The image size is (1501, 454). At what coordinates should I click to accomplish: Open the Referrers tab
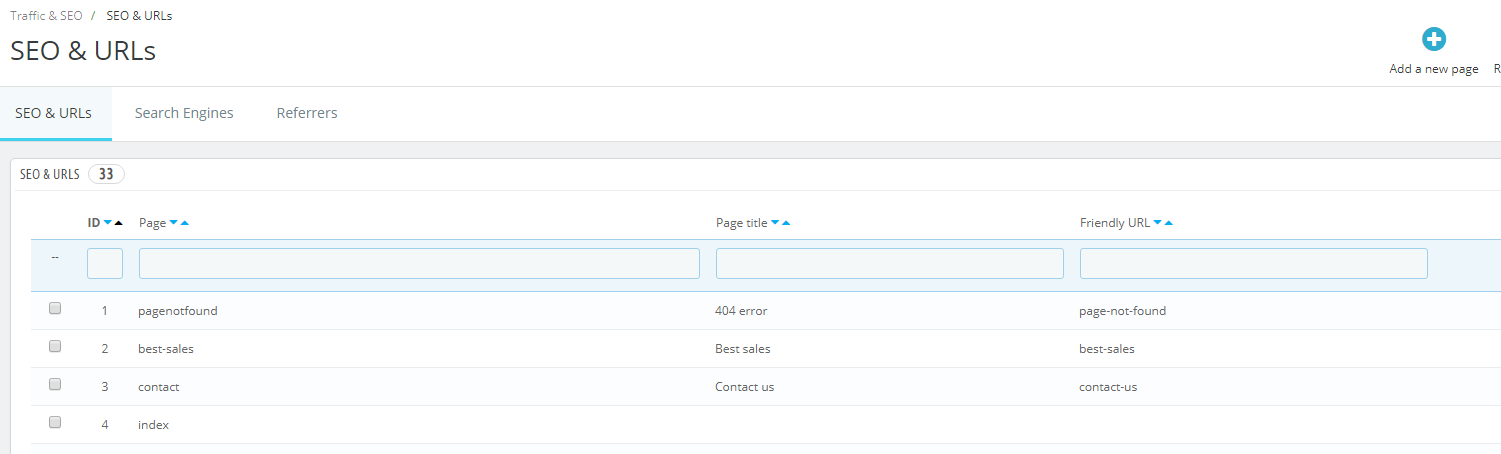[x=307, y=113]
